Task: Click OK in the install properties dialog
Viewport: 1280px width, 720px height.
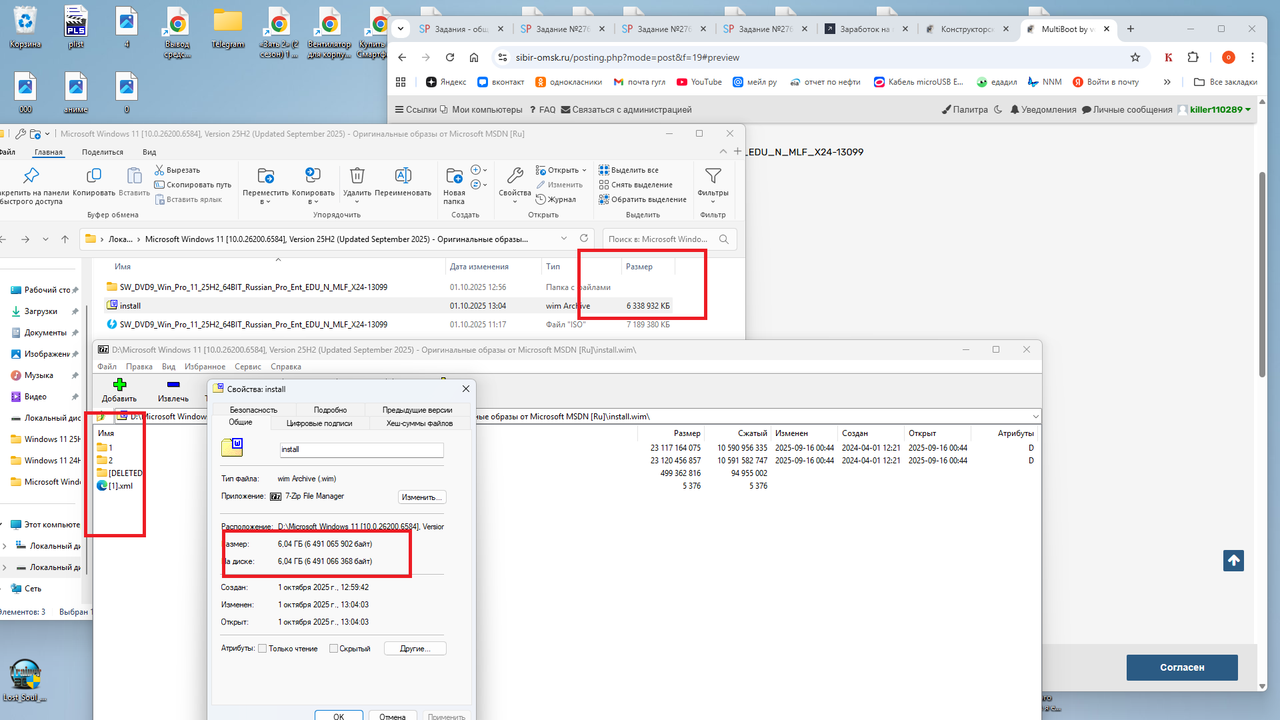Action: [338, 716]
